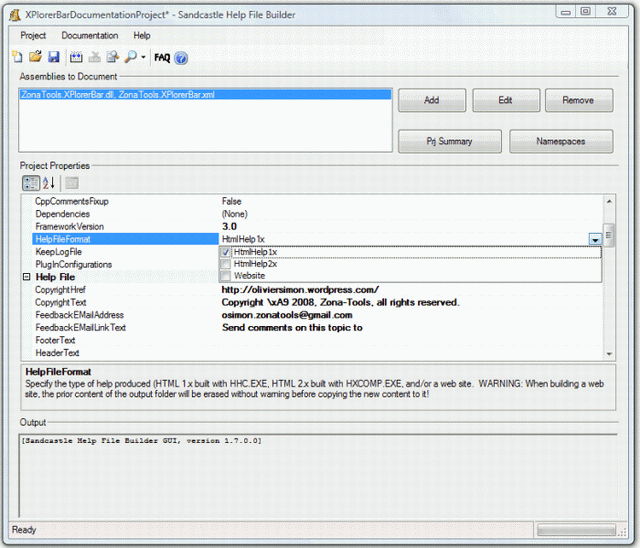Image resolution: width=640 pixels, height=548 pixels.
Task: Click the Sandcastle app icon in the title bar
Action: 15,15
